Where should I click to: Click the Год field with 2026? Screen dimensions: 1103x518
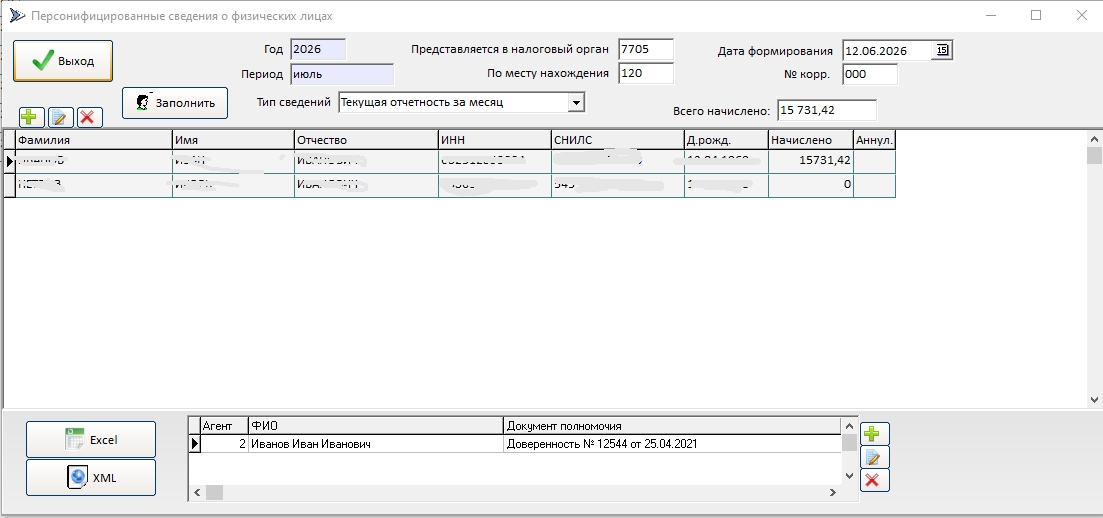[x=318, y=50]
